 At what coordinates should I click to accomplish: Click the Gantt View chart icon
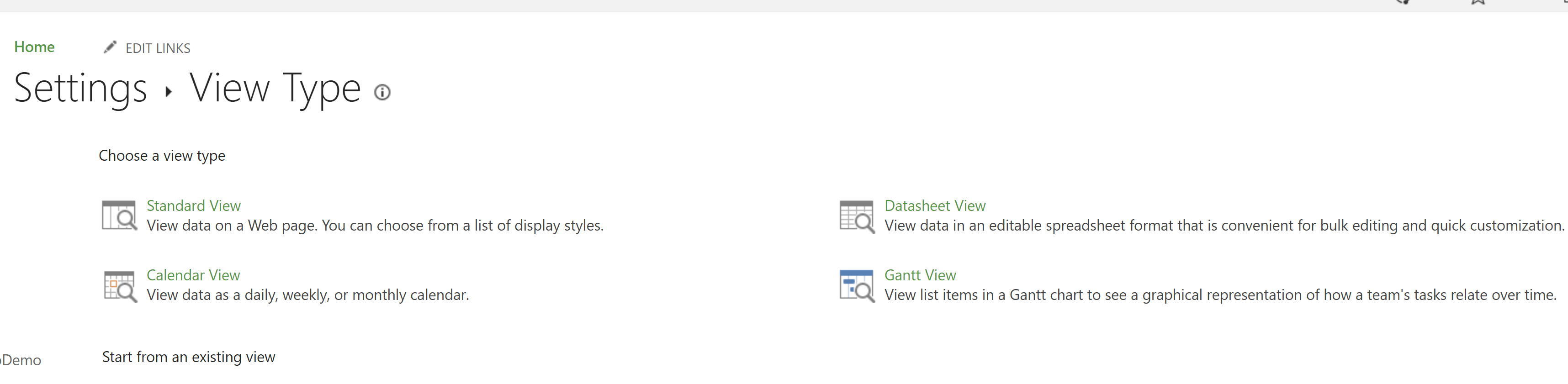point(857,286)
